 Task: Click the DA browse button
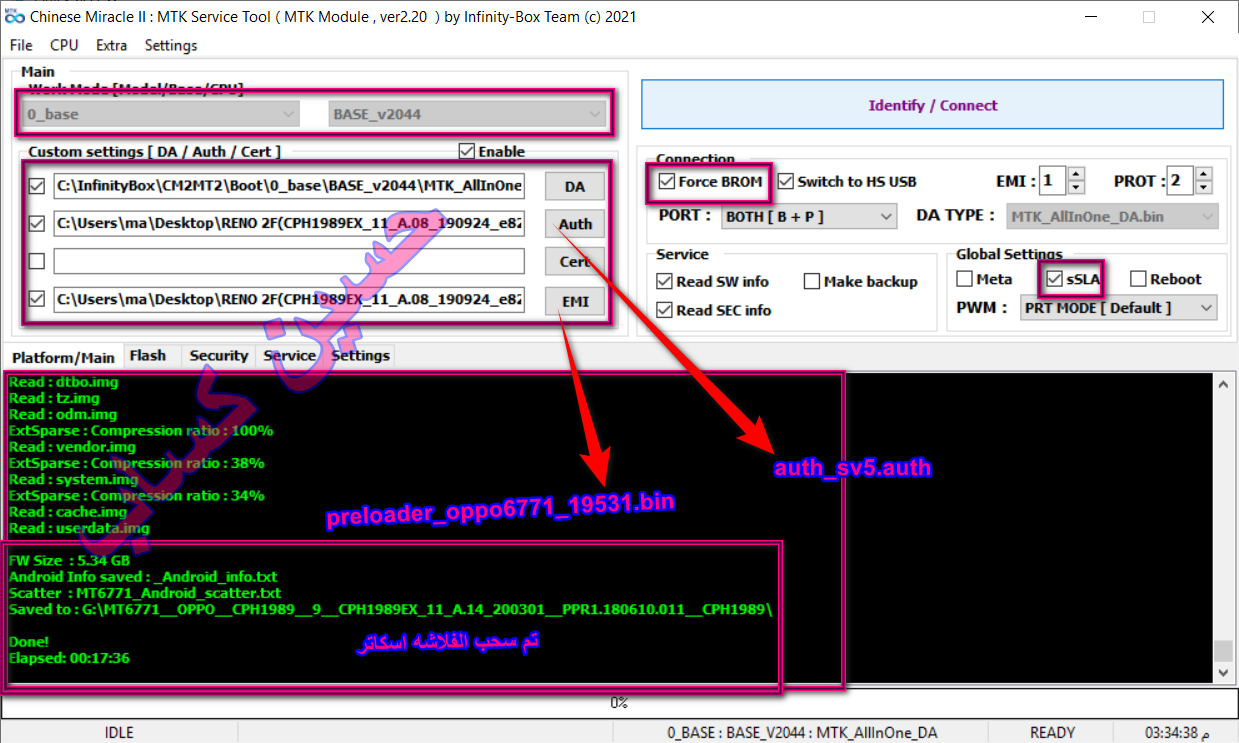pyautogui.click(x=575, y=187)
